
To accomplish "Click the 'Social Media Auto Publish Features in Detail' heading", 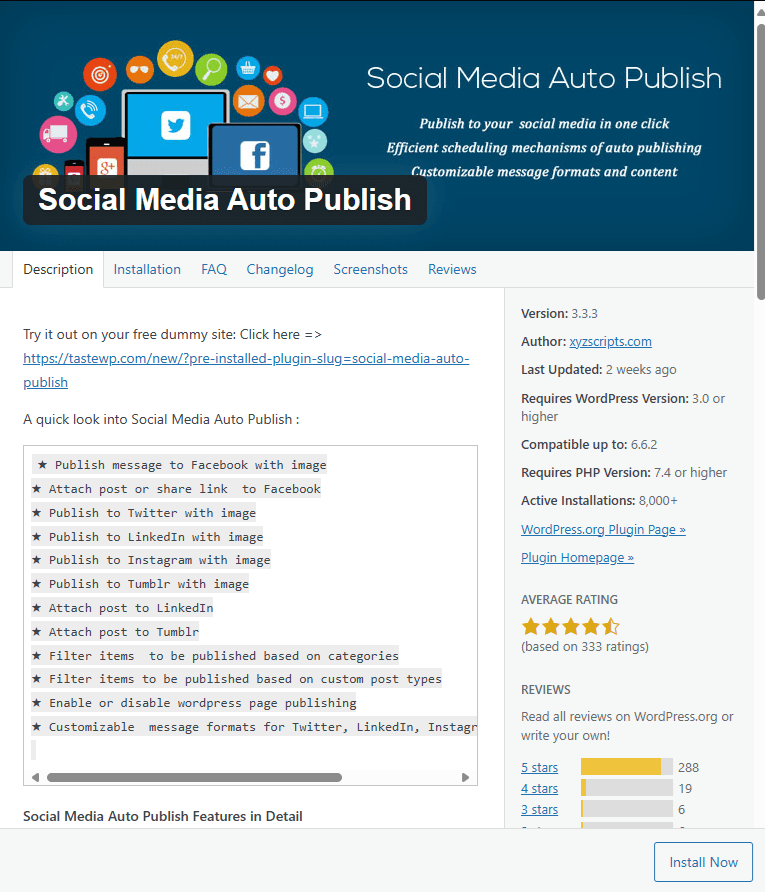I will pos(163,816).
